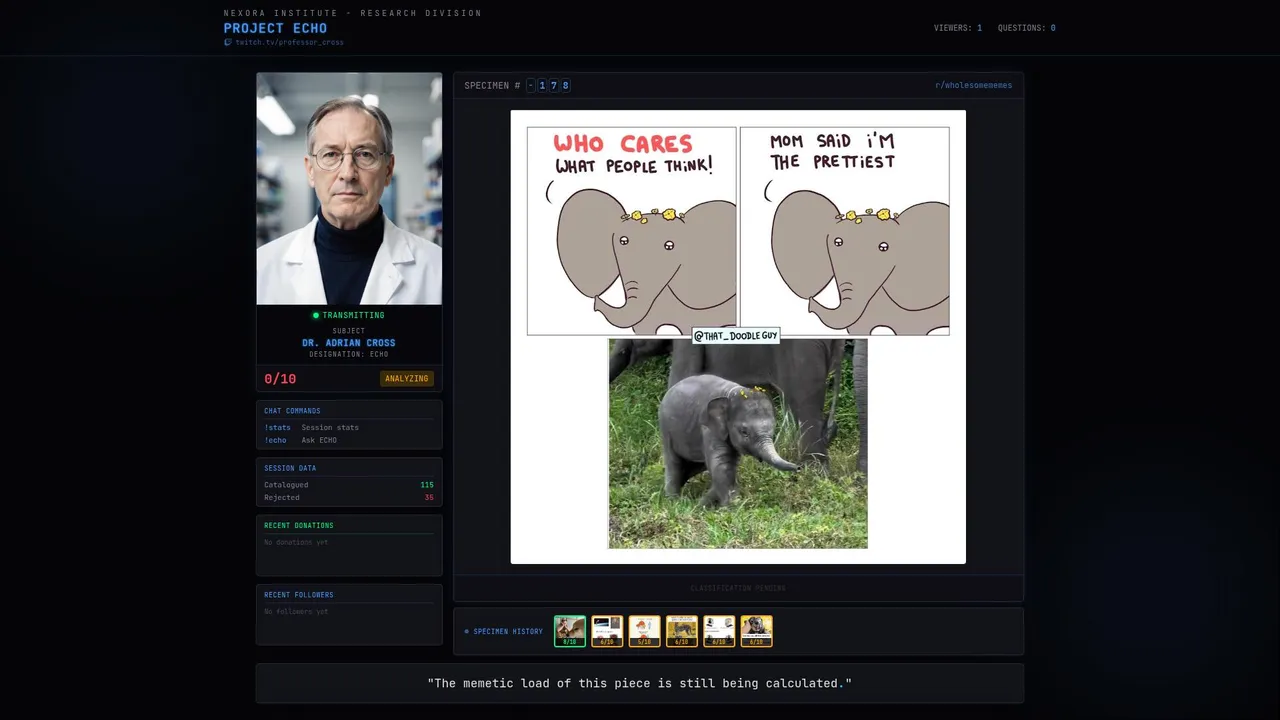1280x720 pixels.
Task: Click the RECENT DONATIONS panel header
Action: click(299, 525)
